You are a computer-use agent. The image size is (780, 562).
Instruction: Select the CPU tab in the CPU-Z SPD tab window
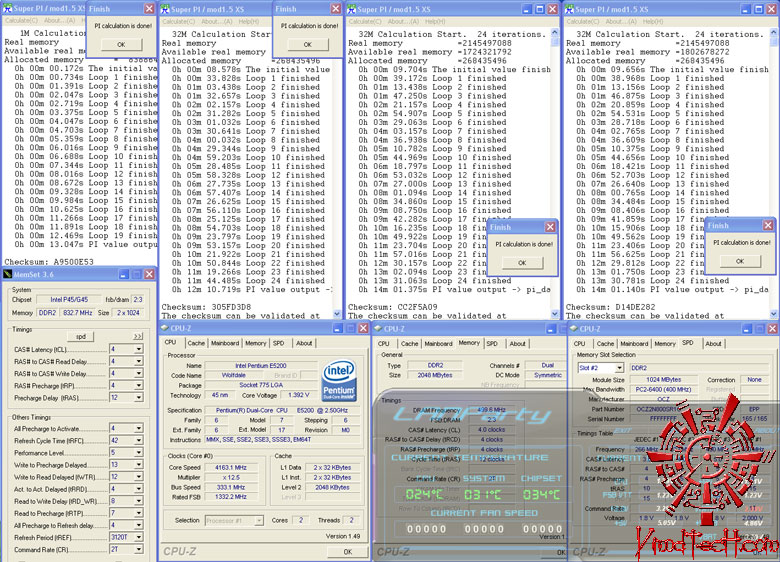[580, 344]
